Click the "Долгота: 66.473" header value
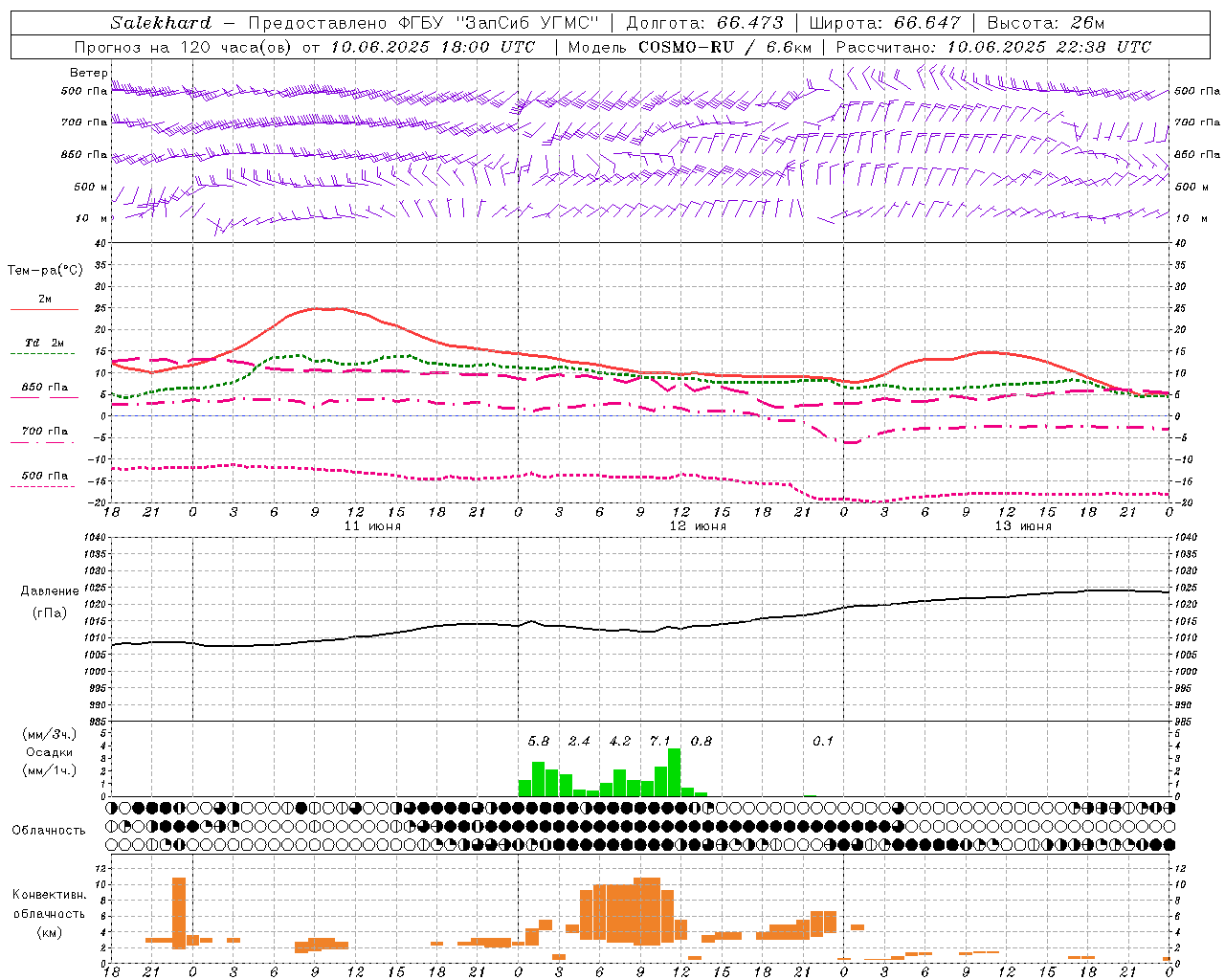Screen dimensions: 1225x980 coord(704,22)
